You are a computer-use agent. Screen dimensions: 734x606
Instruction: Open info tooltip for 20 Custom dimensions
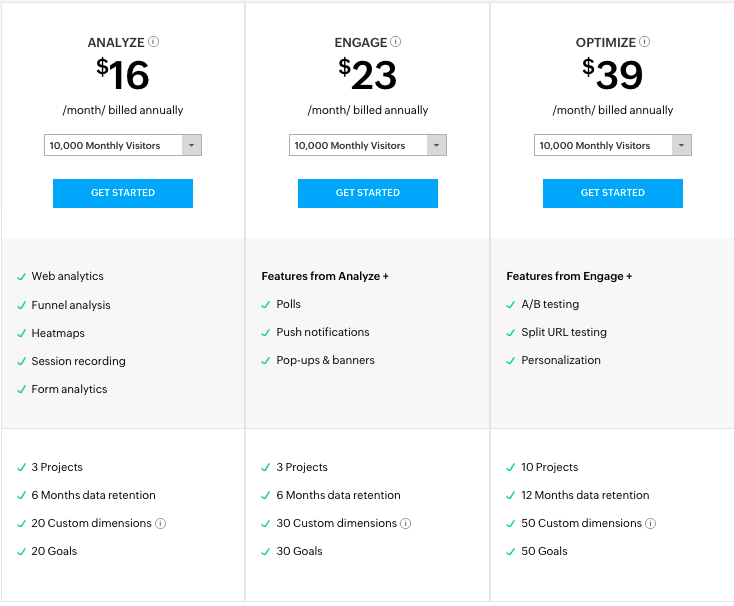tap(161, 523)
